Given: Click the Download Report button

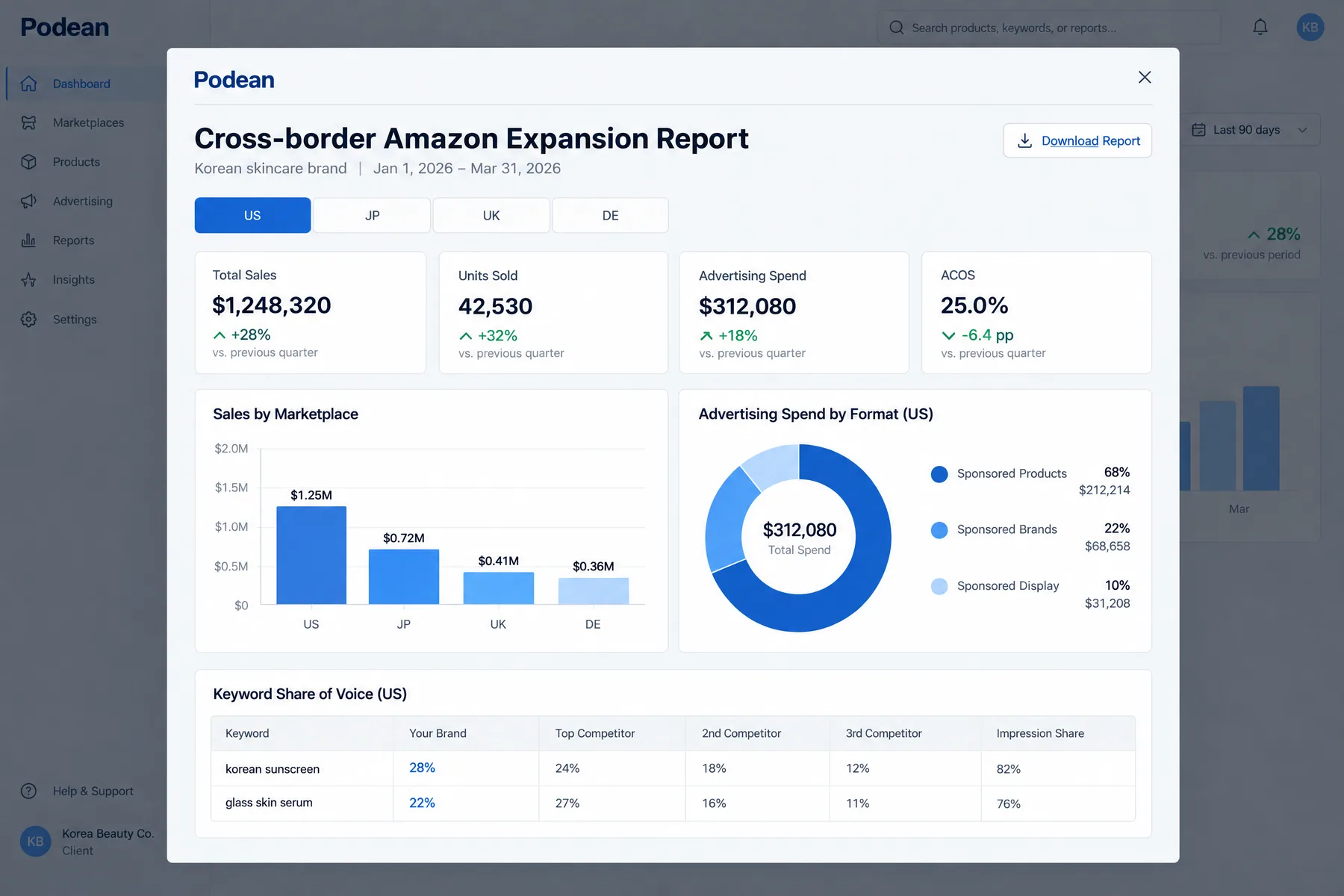Looking at the screenshot, I should tap(1077, 140).
